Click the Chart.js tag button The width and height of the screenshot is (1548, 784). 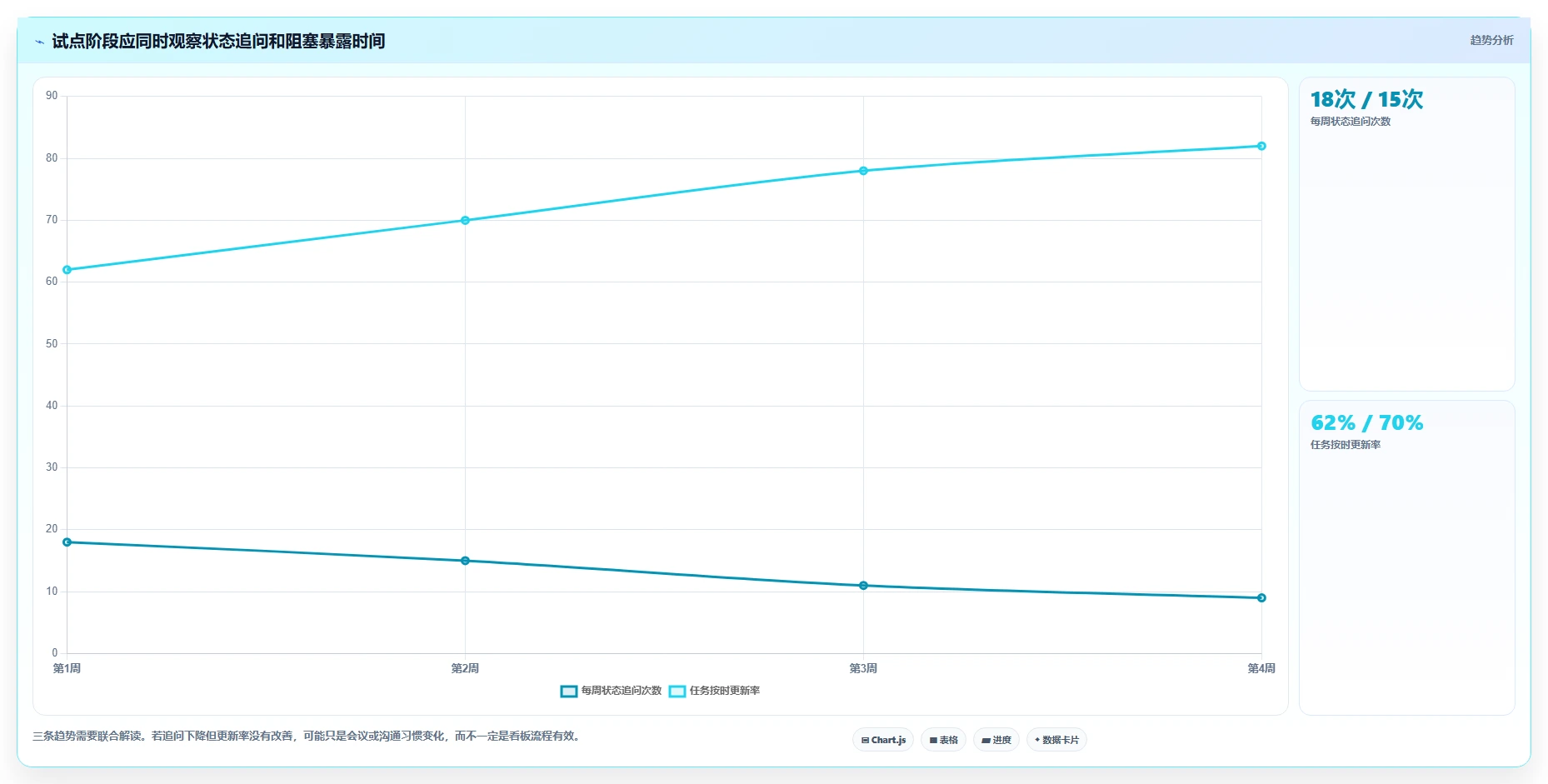(883, 740)
